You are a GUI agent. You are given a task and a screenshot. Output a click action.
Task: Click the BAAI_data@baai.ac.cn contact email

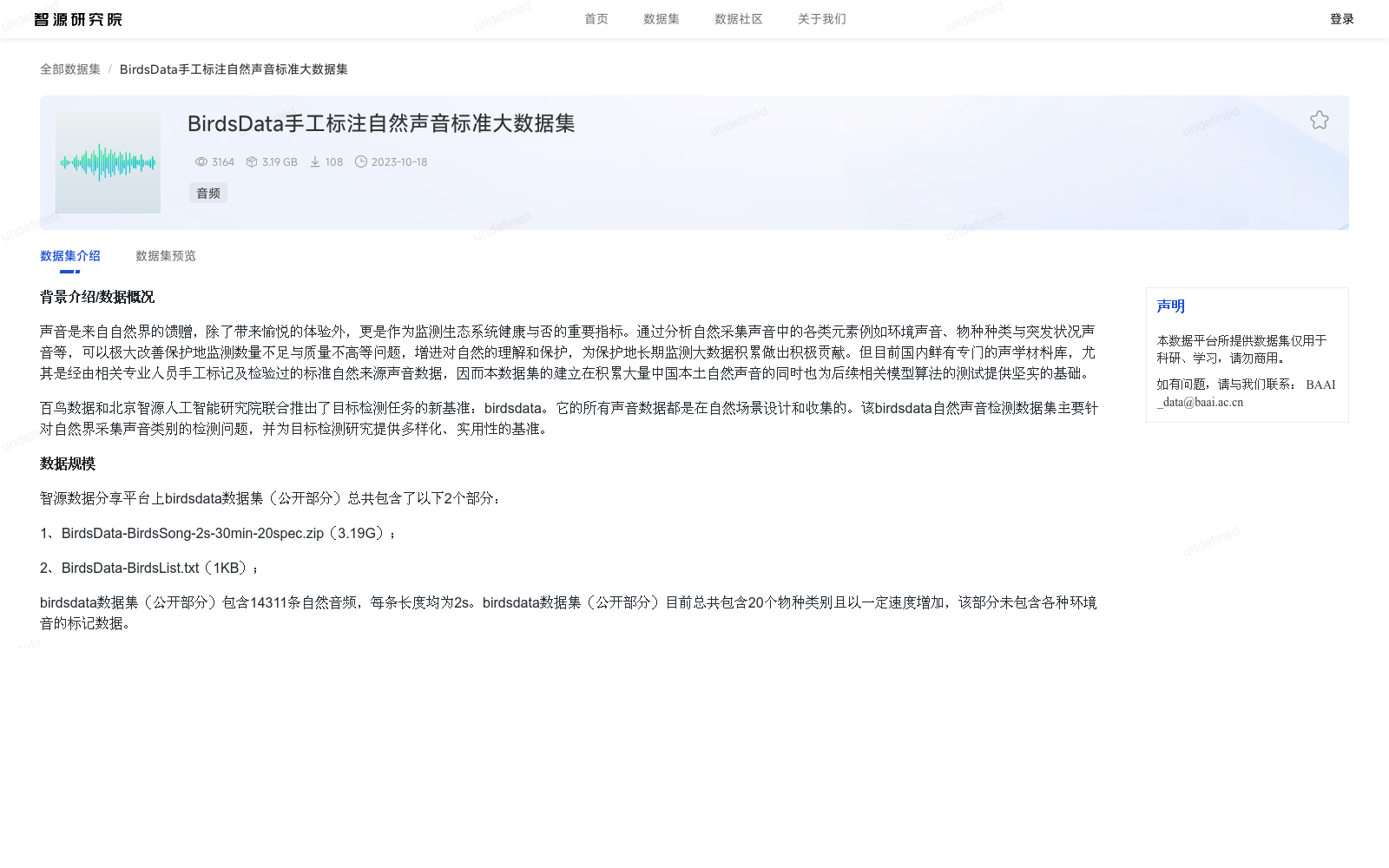(x=1246, y=393)
